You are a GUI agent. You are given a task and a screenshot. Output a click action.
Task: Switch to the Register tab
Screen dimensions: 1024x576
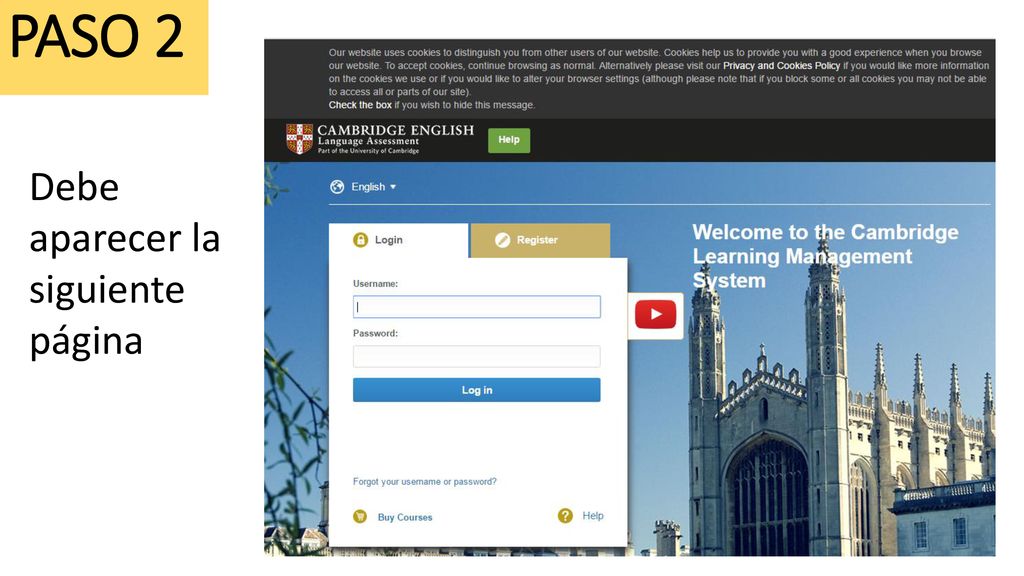[540, 240]
